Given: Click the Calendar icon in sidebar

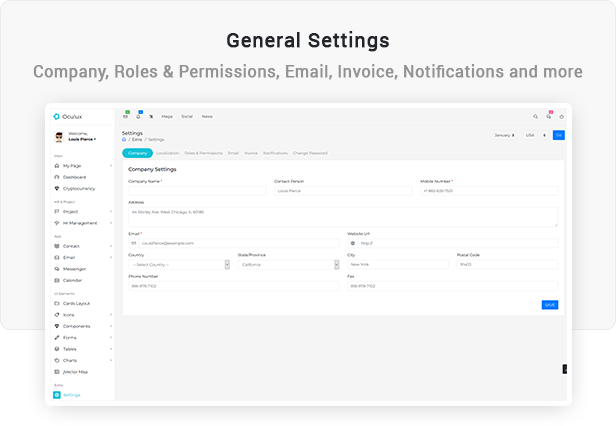Looking at the screenshot, I should tap(57, 280).
